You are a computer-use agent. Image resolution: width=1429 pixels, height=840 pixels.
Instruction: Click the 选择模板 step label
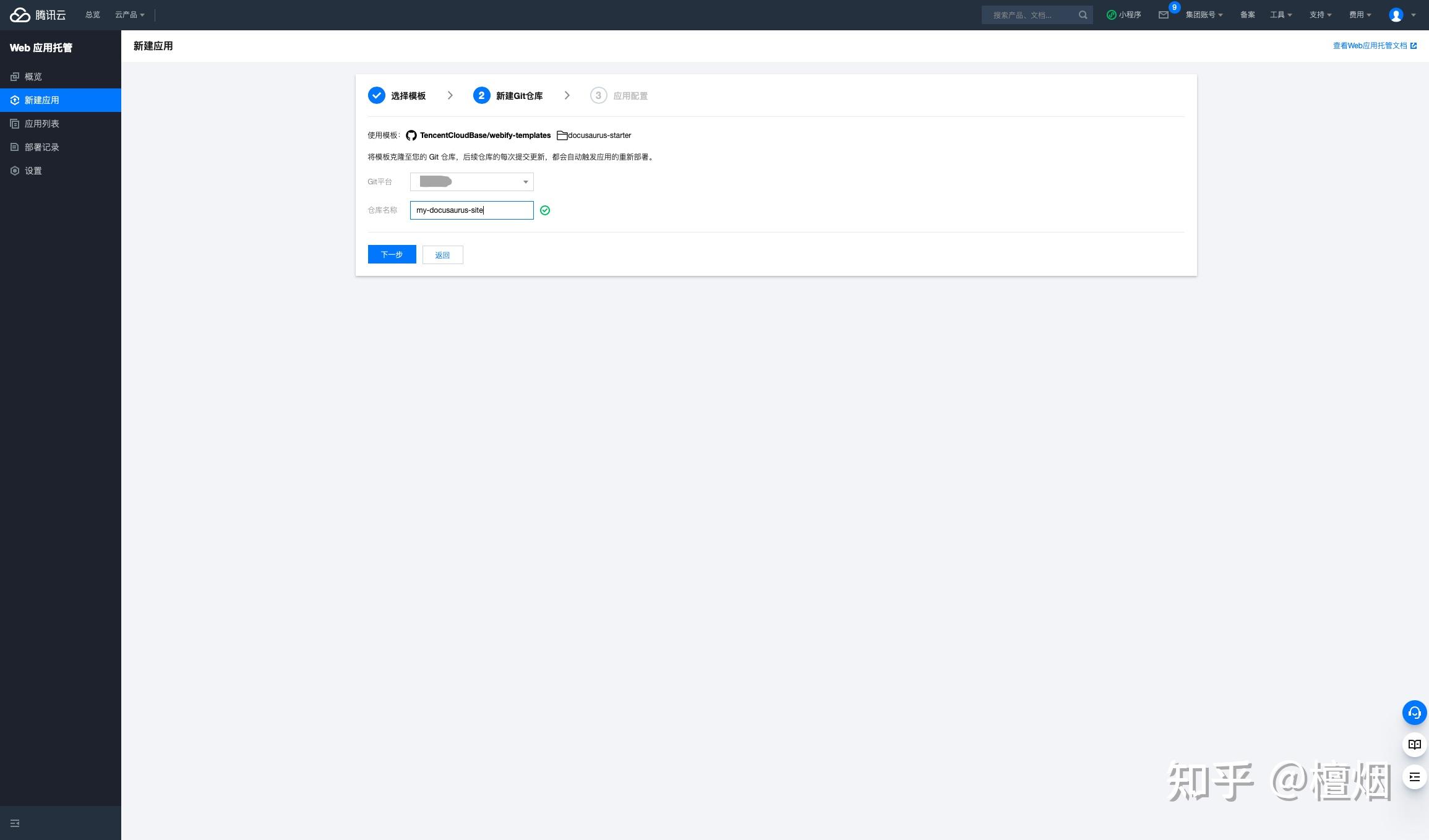tap(408, 96)
